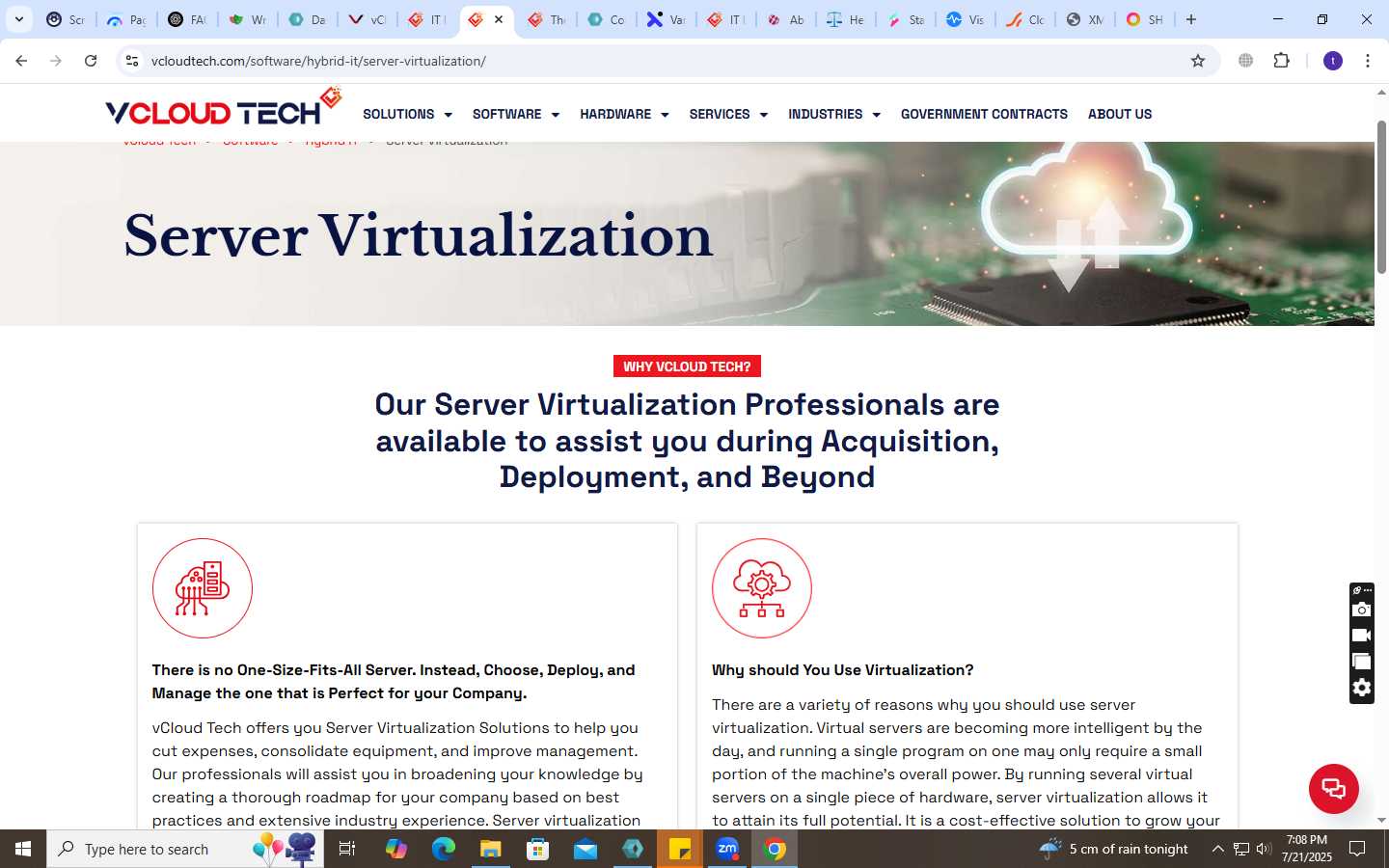Switch to the 'vCl' browser tab

coord(367,19)
